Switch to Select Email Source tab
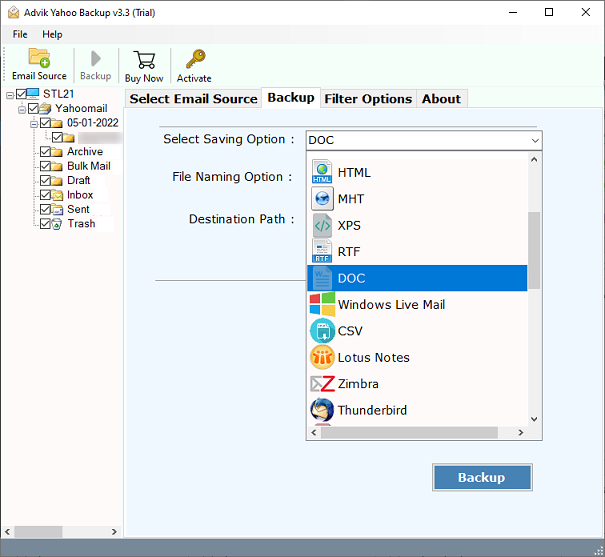This screenshot has width=605, height=557. point(193,99)
